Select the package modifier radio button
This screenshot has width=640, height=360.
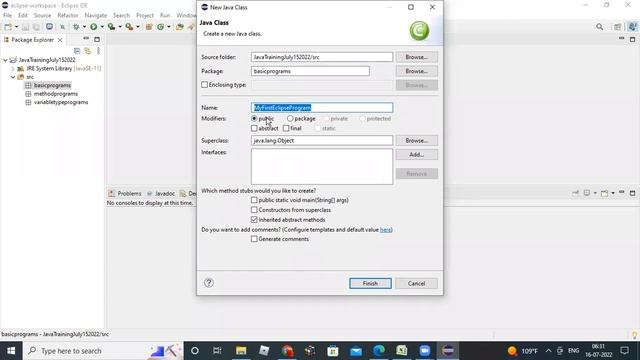tap(290, 118)
